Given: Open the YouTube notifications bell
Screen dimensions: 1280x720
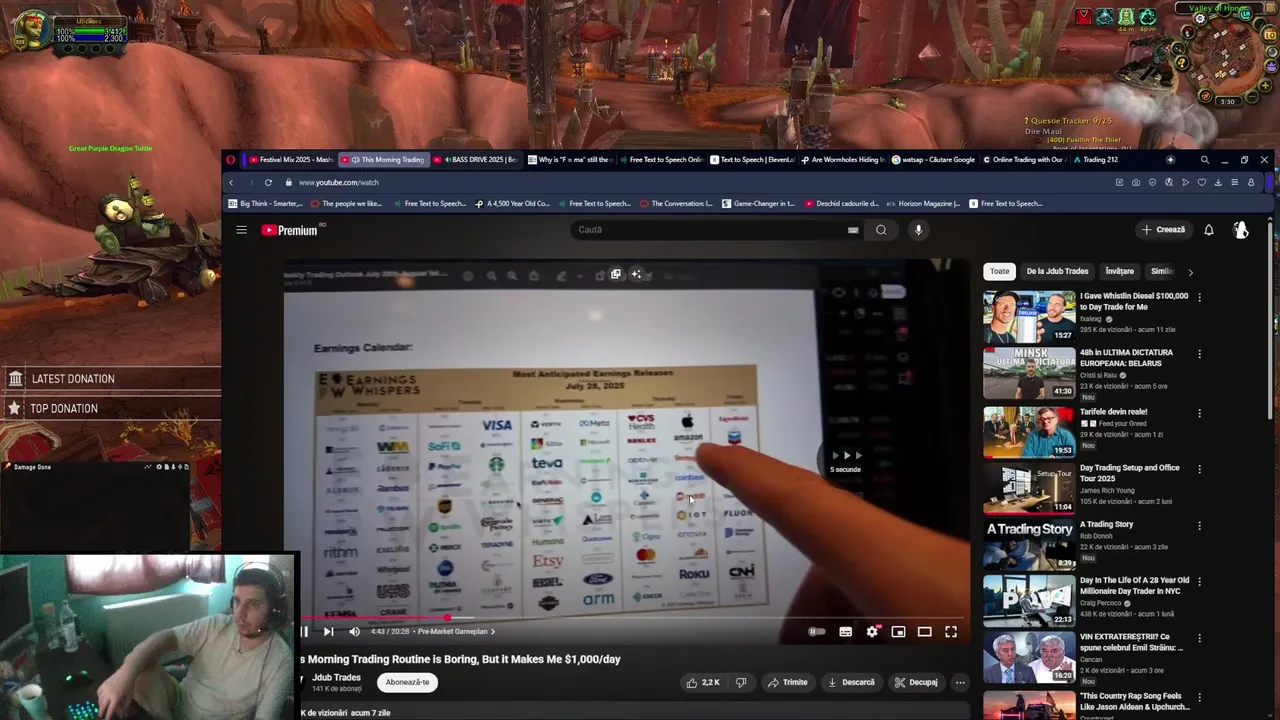Looking at the screenshot, I should 1208,230.
